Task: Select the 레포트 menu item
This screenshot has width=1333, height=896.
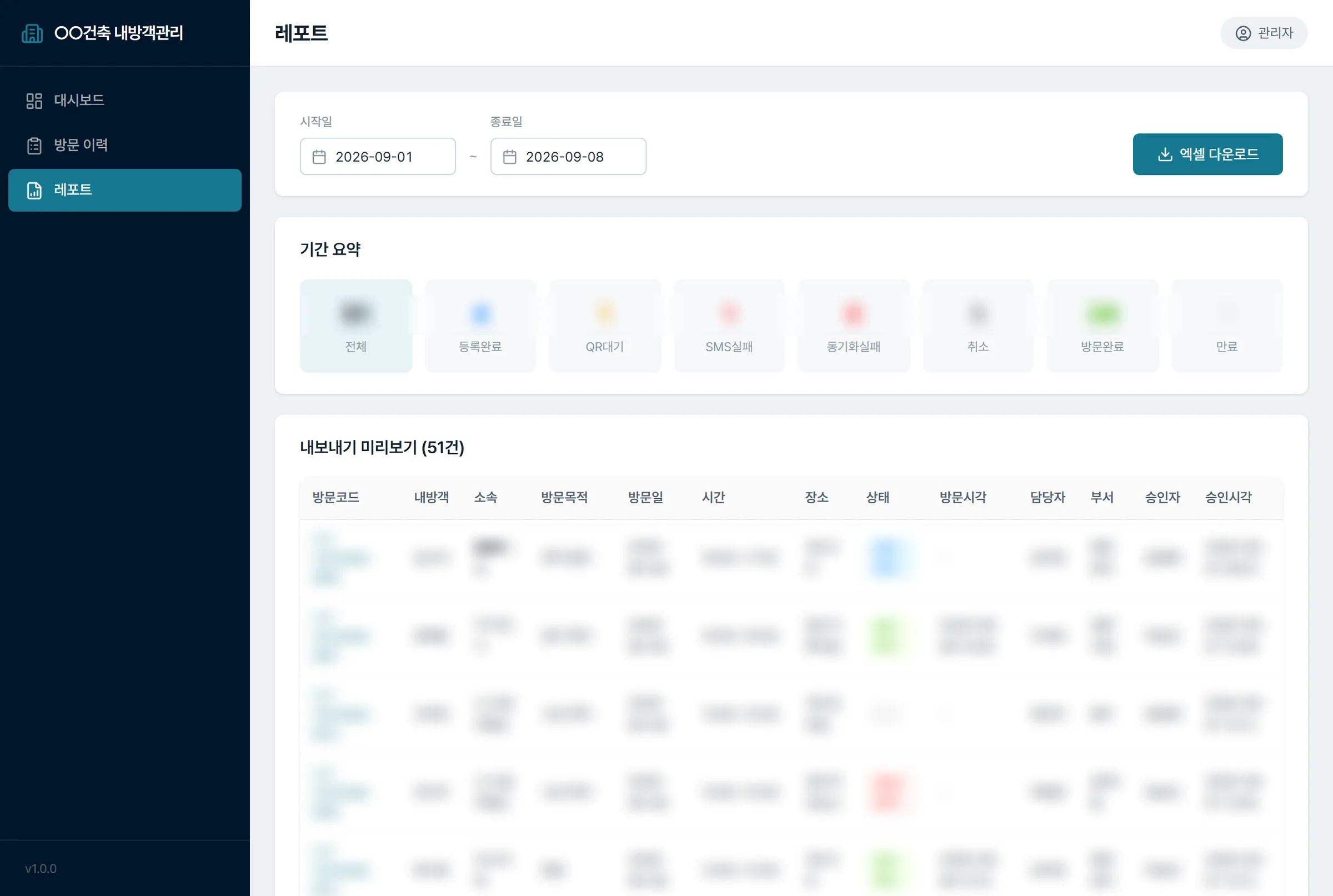Action: click(x=124, y=191)
